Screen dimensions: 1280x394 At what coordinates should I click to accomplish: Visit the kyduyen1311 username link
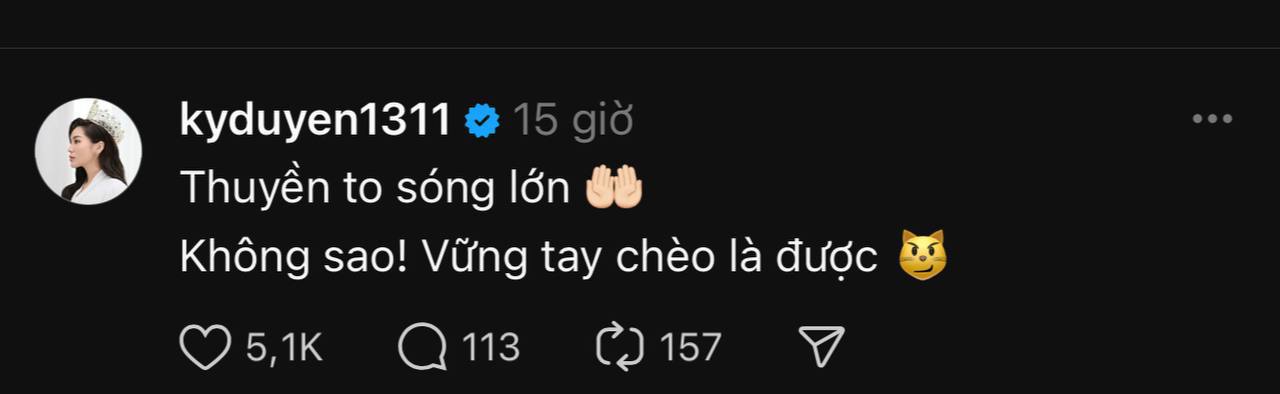316,121
